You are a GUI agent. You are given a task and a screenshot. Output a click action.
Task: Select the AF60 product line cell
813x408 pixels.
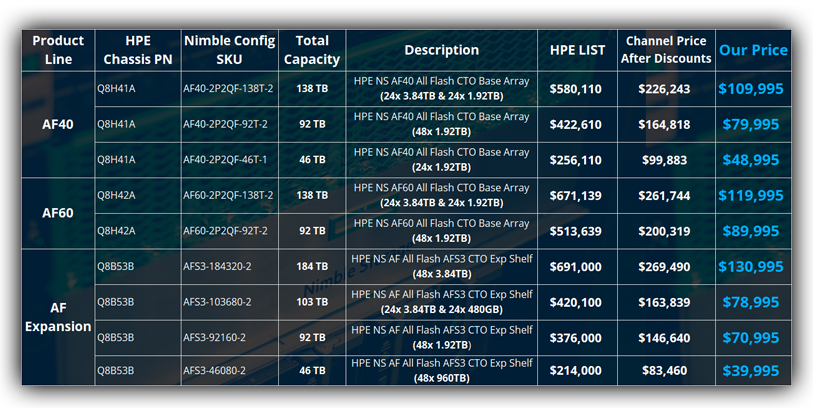[58, 214]
